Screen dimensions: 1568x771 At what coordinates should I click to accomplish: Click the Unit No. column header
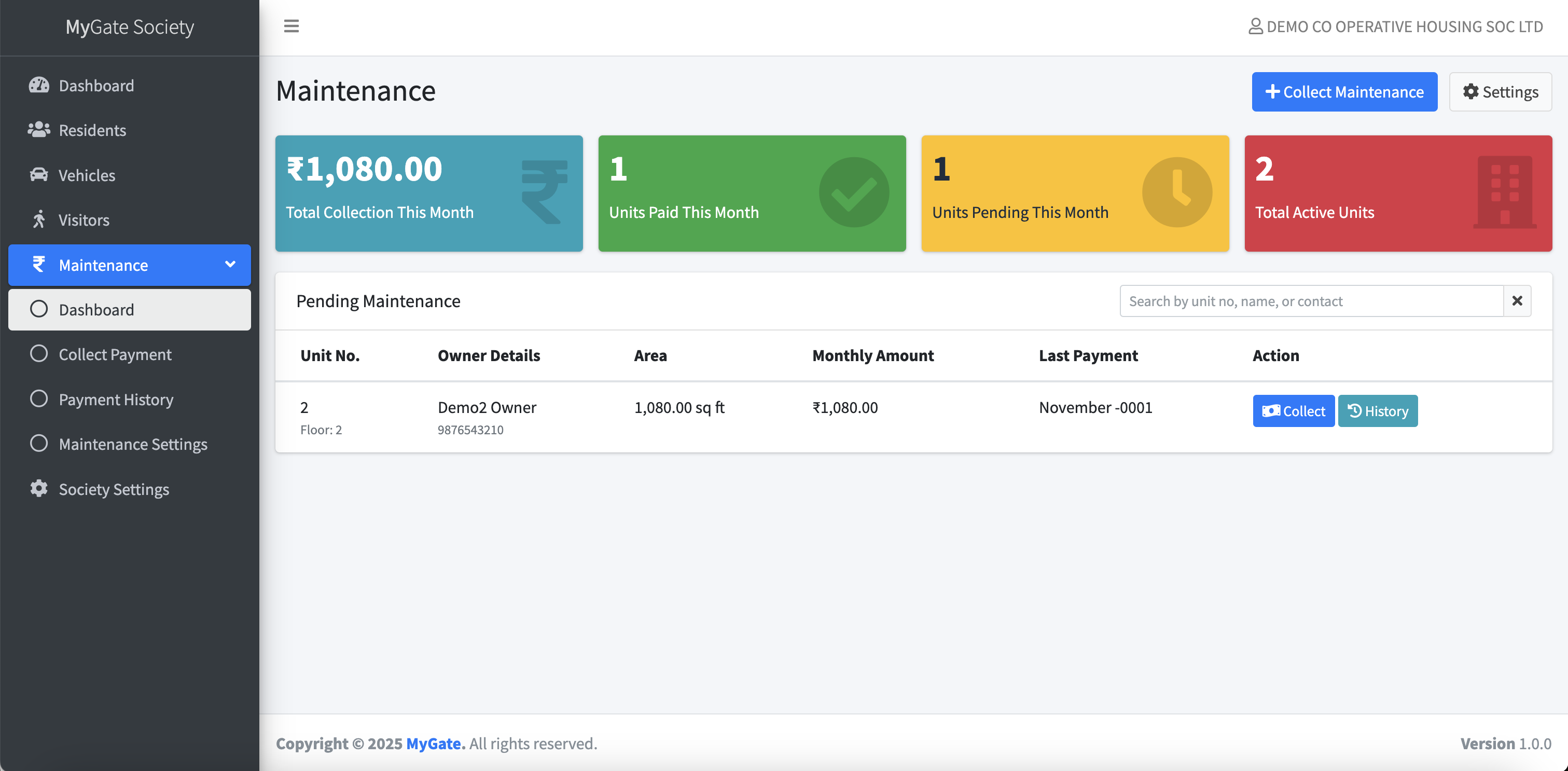tap(330, 355)
